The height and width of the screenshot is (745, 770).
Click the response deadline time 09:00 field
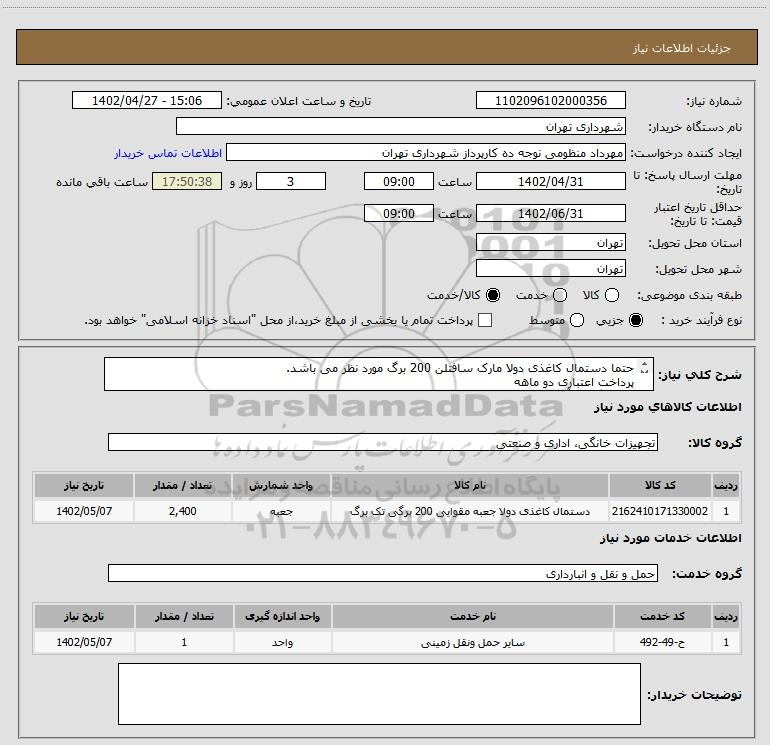pyautogui.click(x=399, y=181)
